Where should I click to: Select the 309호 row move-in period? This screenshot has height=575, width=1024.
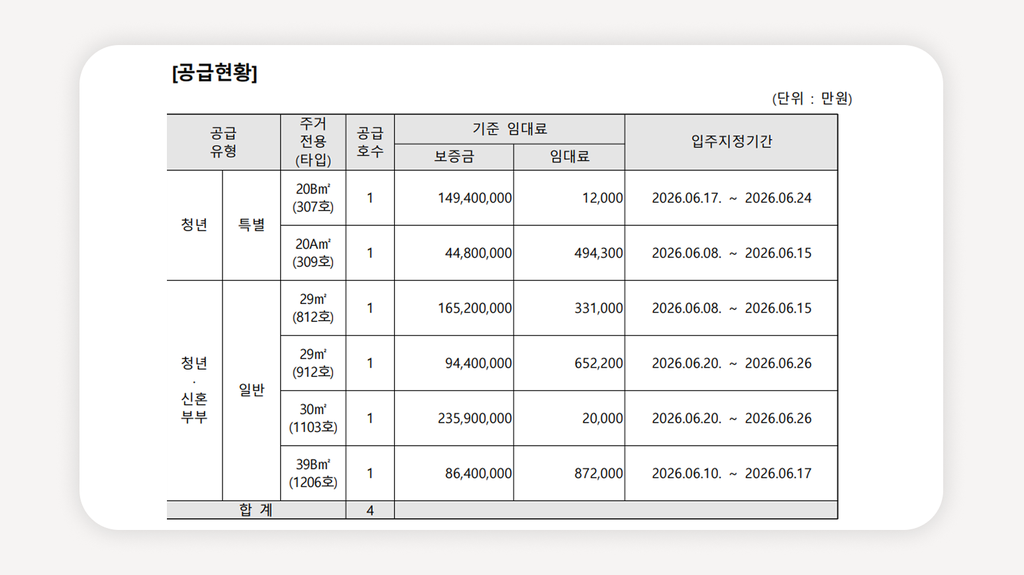[x=731, y=253]
